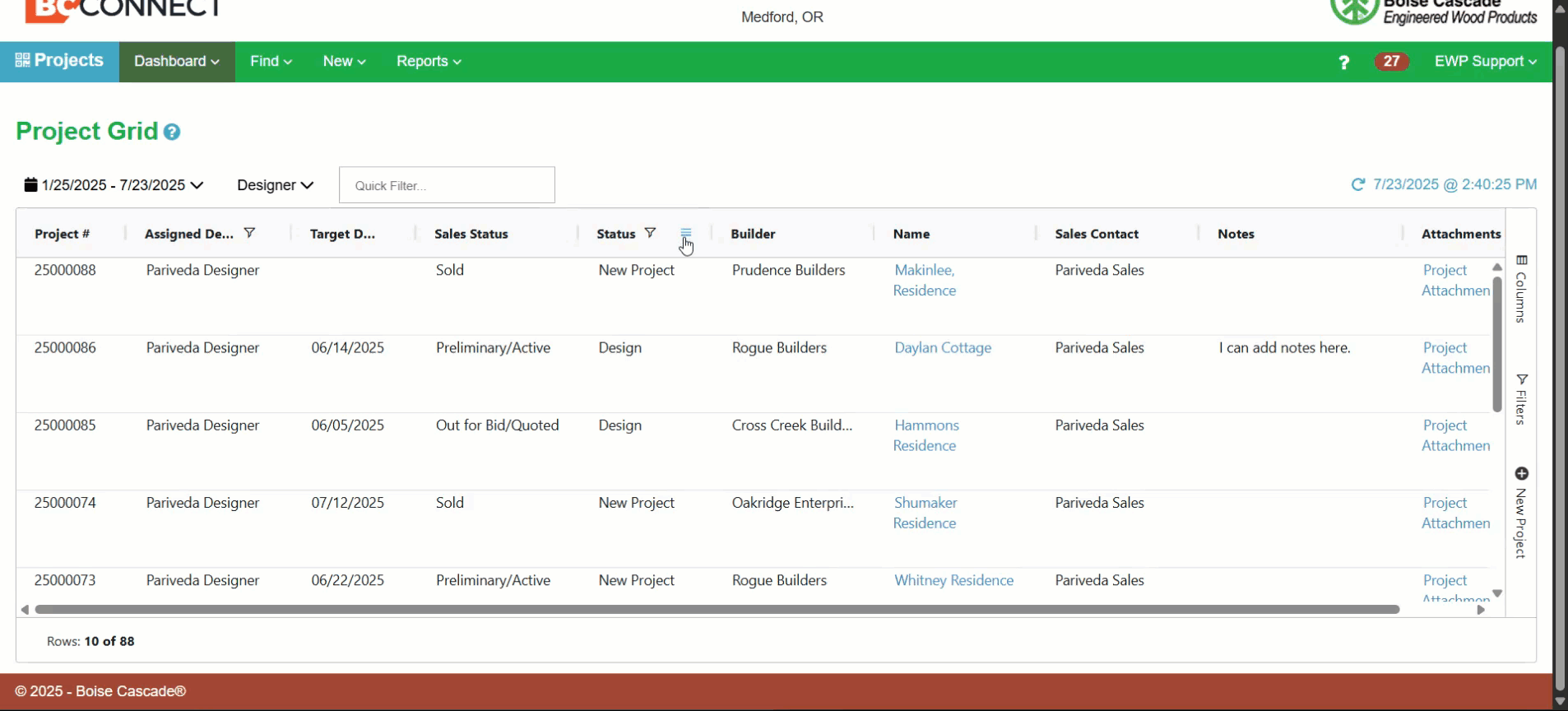This screenshot has width=1568, height=711.
Task: Click the 07/12/2025 target date cell
Action: point(347,503)
